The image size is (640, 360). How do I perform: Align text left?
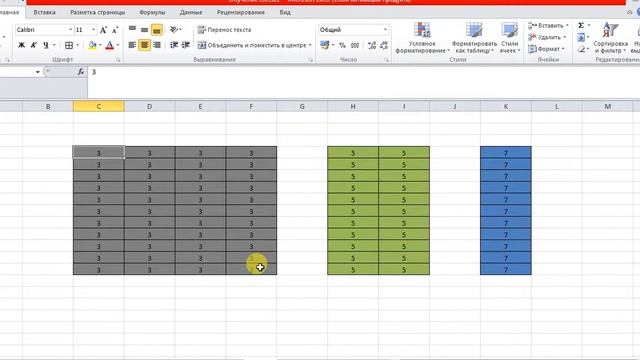132,45
